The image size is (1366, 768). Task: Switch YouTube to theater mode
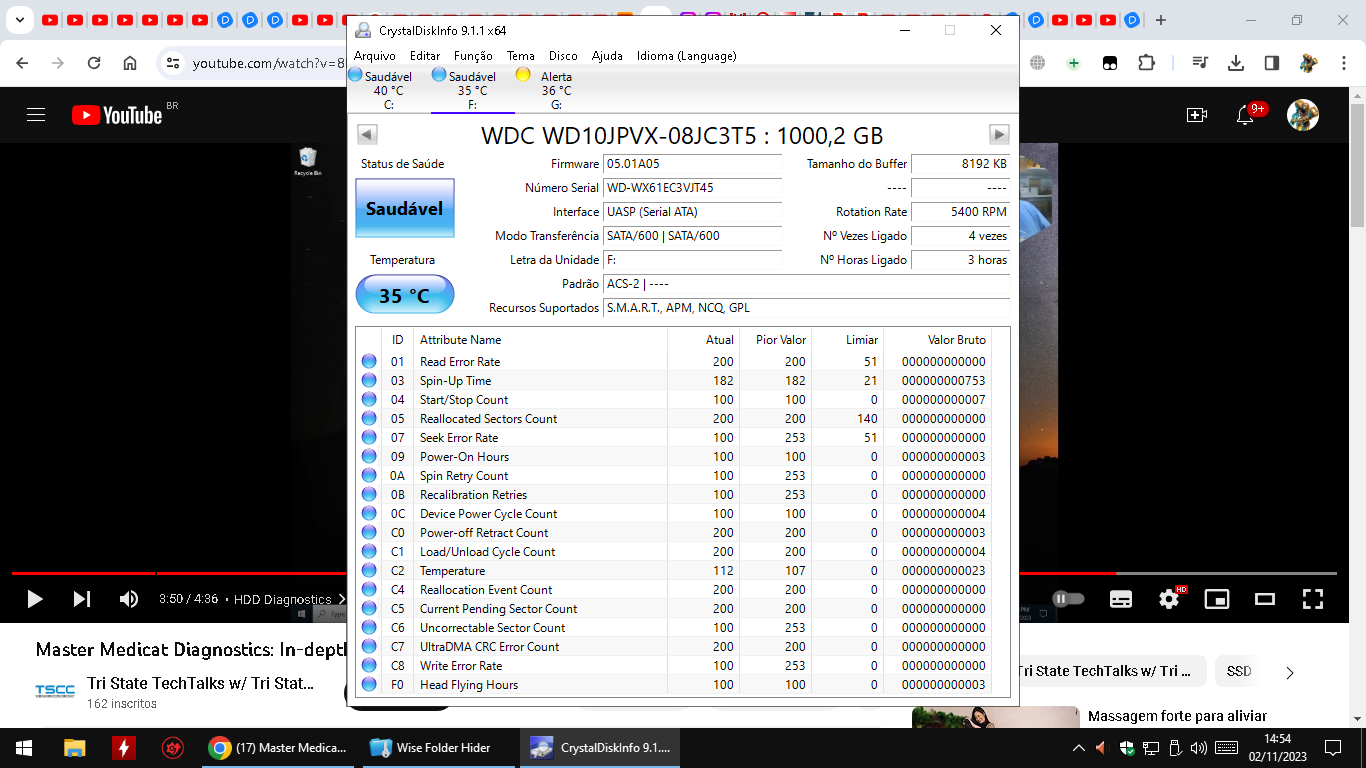(1265, 599)
